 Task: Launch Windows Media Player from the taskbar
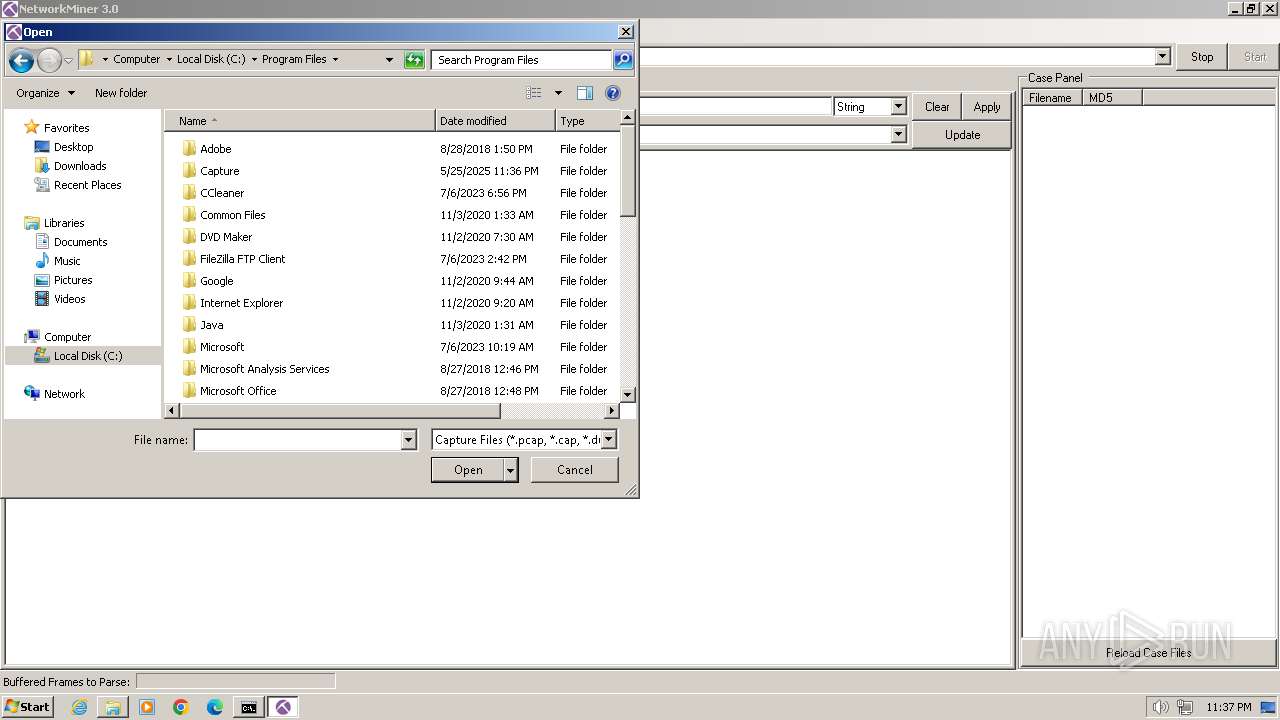click(147, 707)
